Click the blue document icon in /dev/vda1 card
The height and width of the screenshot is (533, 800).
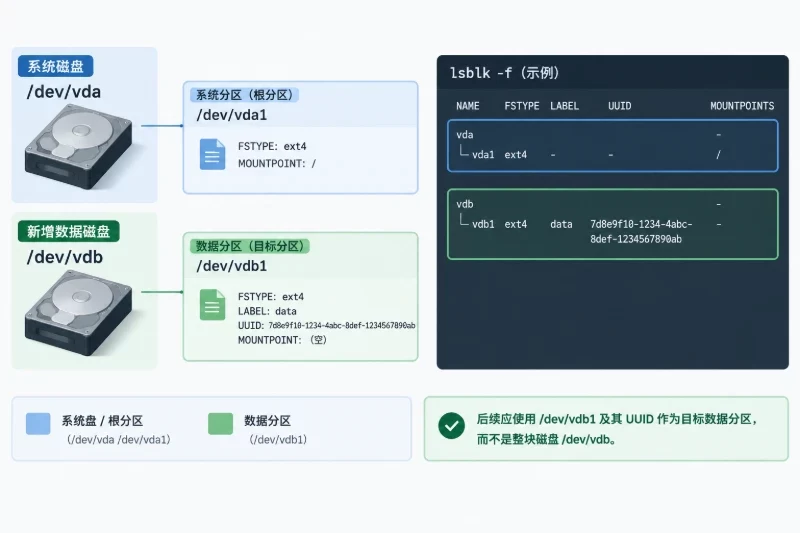coord(212,154)
